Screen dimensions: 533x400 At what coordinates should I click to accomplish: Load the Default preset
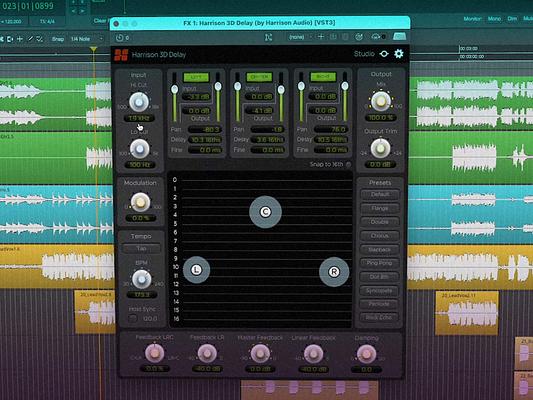tap(380, 194)
